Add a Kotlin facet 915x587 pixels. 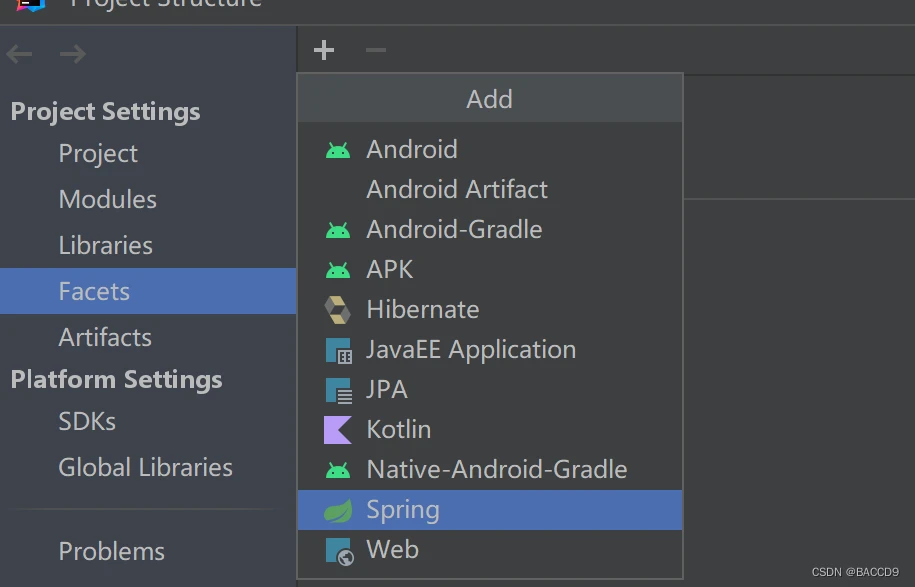tap(490, 430)
